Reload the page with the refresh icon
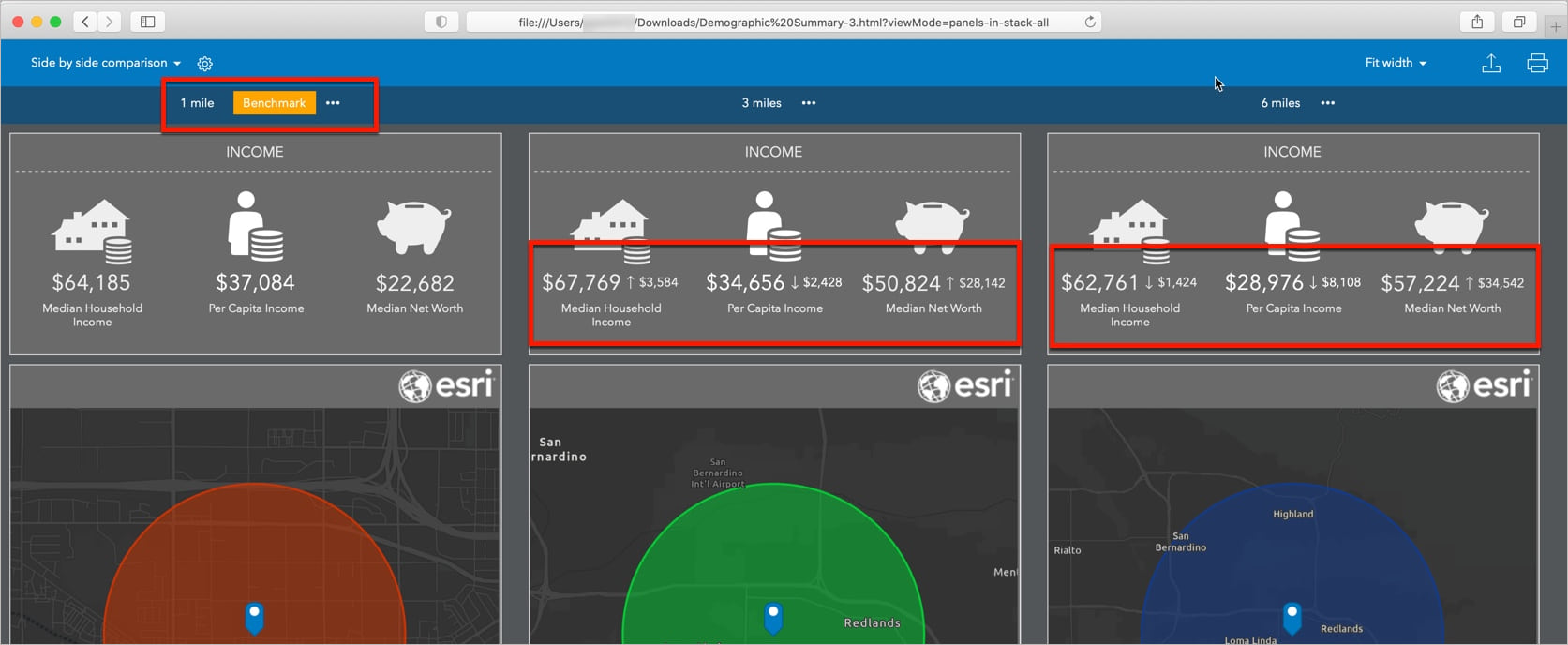The height and width of the screenshot is (645, 1568). (1090, 22)
